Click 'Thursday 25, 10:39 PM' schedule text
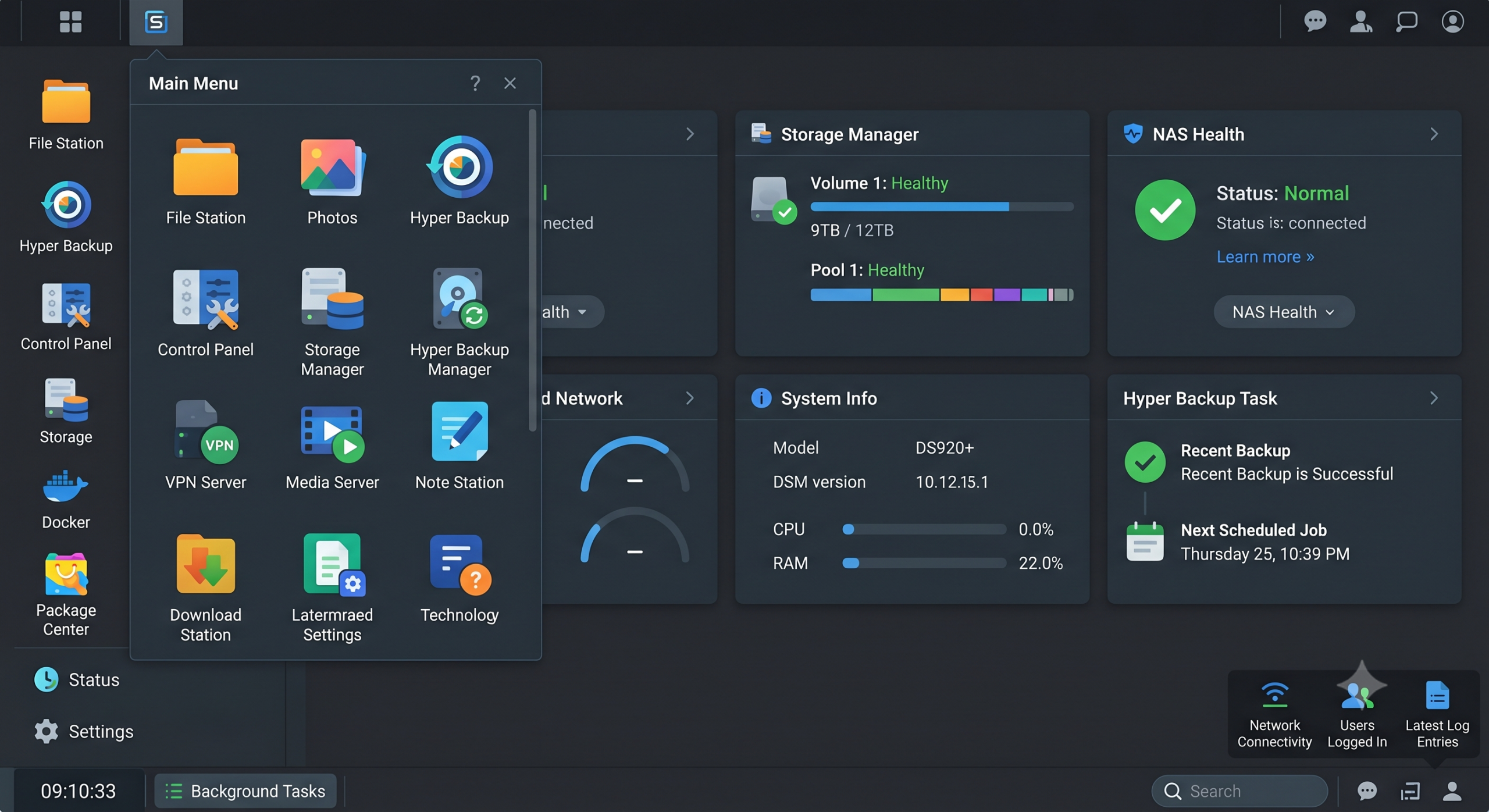The image size is (1489, 812). click(x=1265, y=554)
